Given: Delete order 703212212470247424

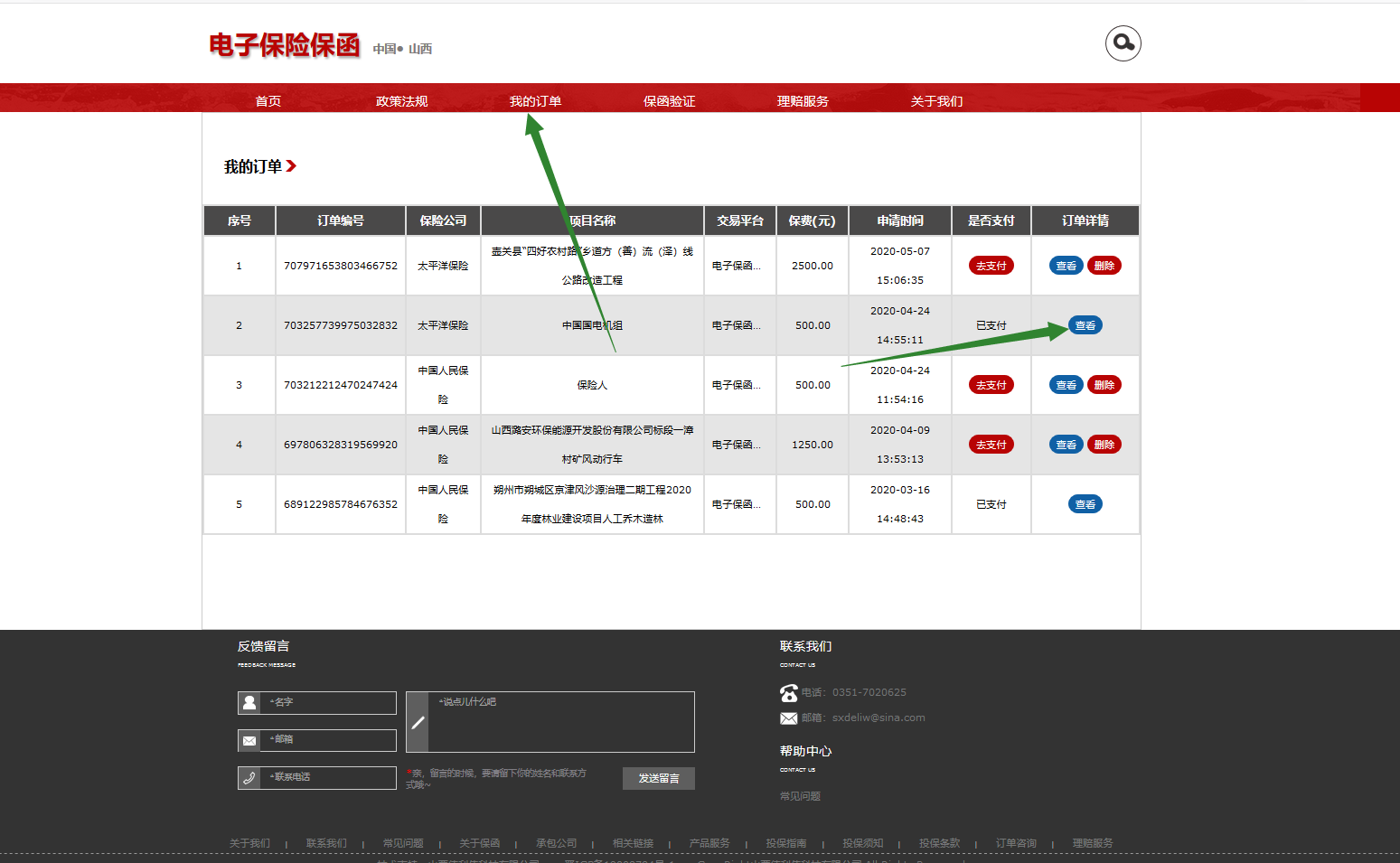Looking at the screenshot, I should click(x=1104, y=385).
